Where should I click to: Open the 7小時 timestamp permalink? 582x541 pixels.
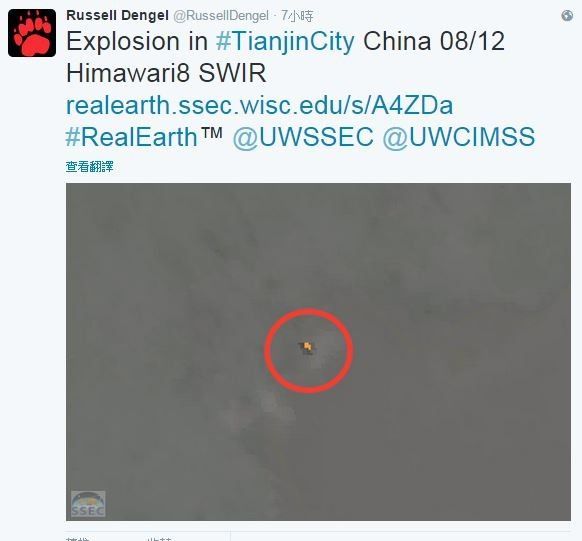click(x=297, y=16)
